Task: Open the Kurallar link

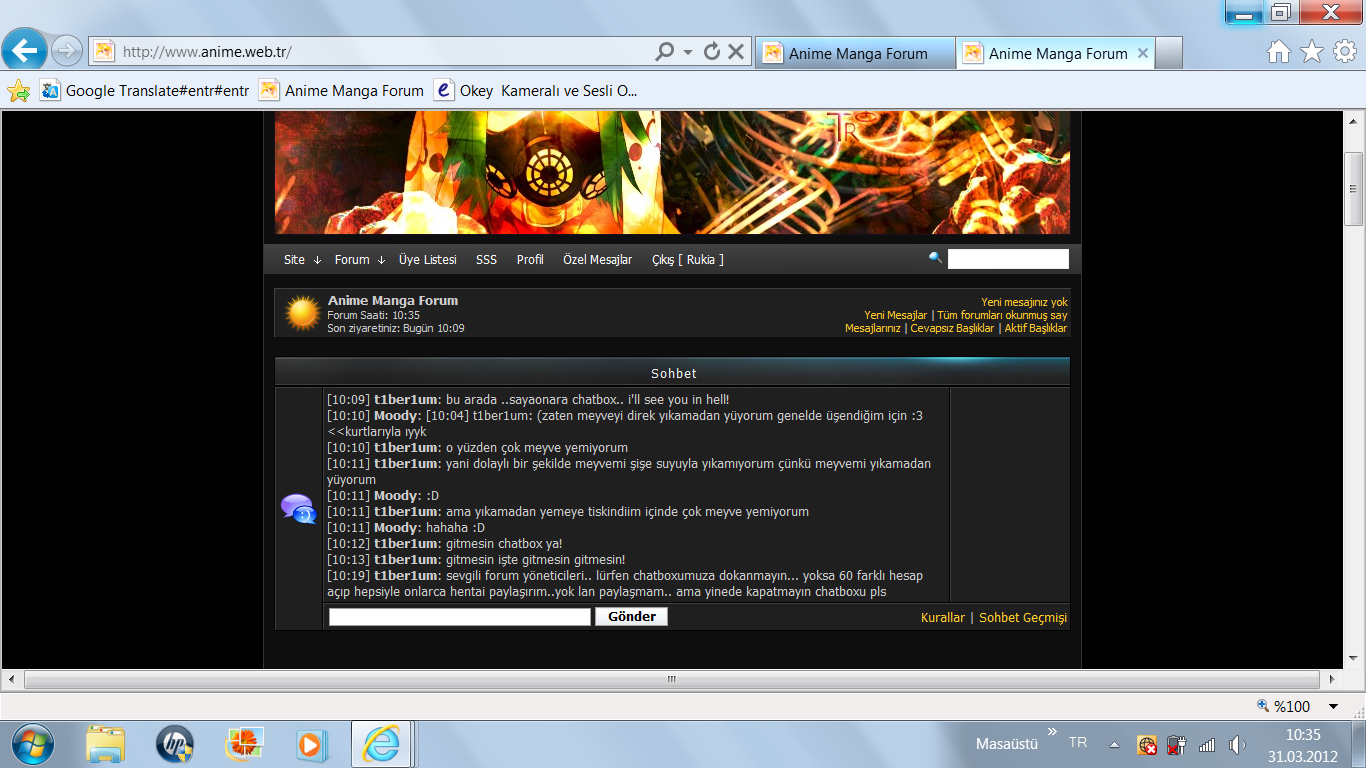Action: pos(943,618)
